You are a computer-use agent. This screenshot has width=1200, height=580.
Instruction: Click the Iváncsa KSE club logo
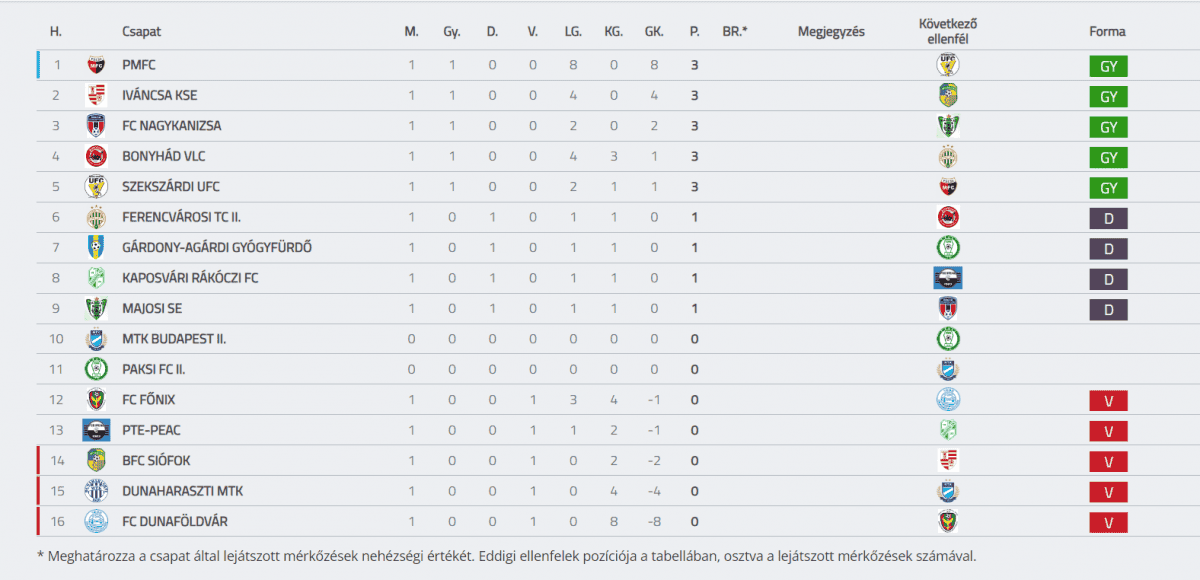coord(96,96)
